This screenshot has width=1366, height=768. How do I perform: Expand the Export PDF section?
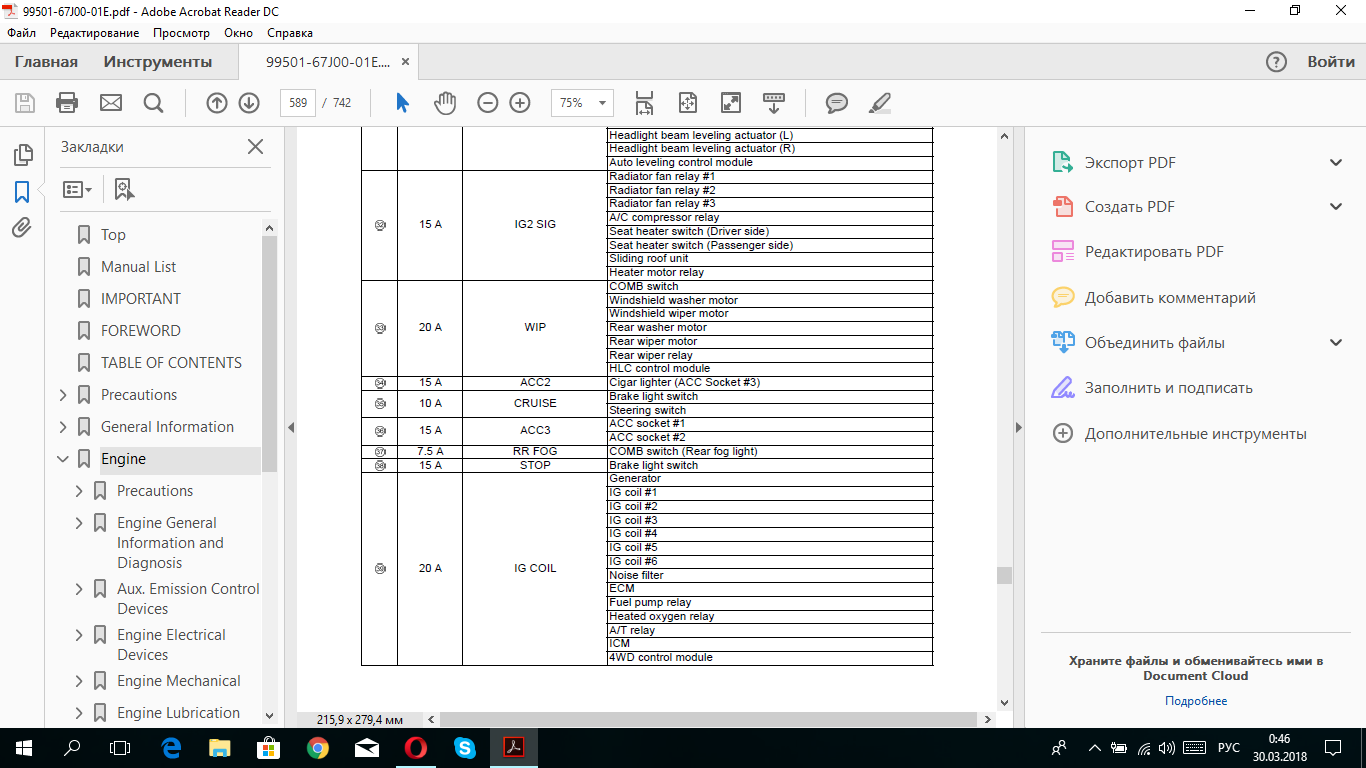coord(1336,163)
